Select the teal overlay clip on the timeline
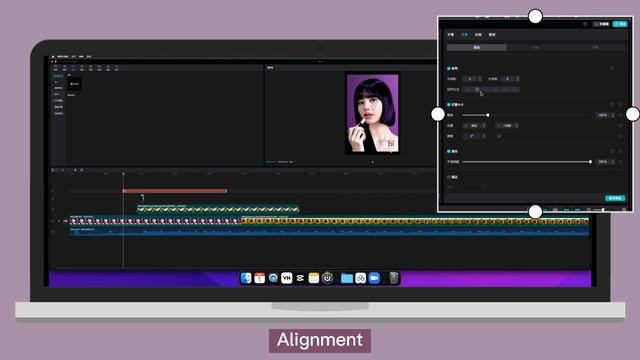Image resolution: width=640 pixels, height=360 pixels. 218,209
